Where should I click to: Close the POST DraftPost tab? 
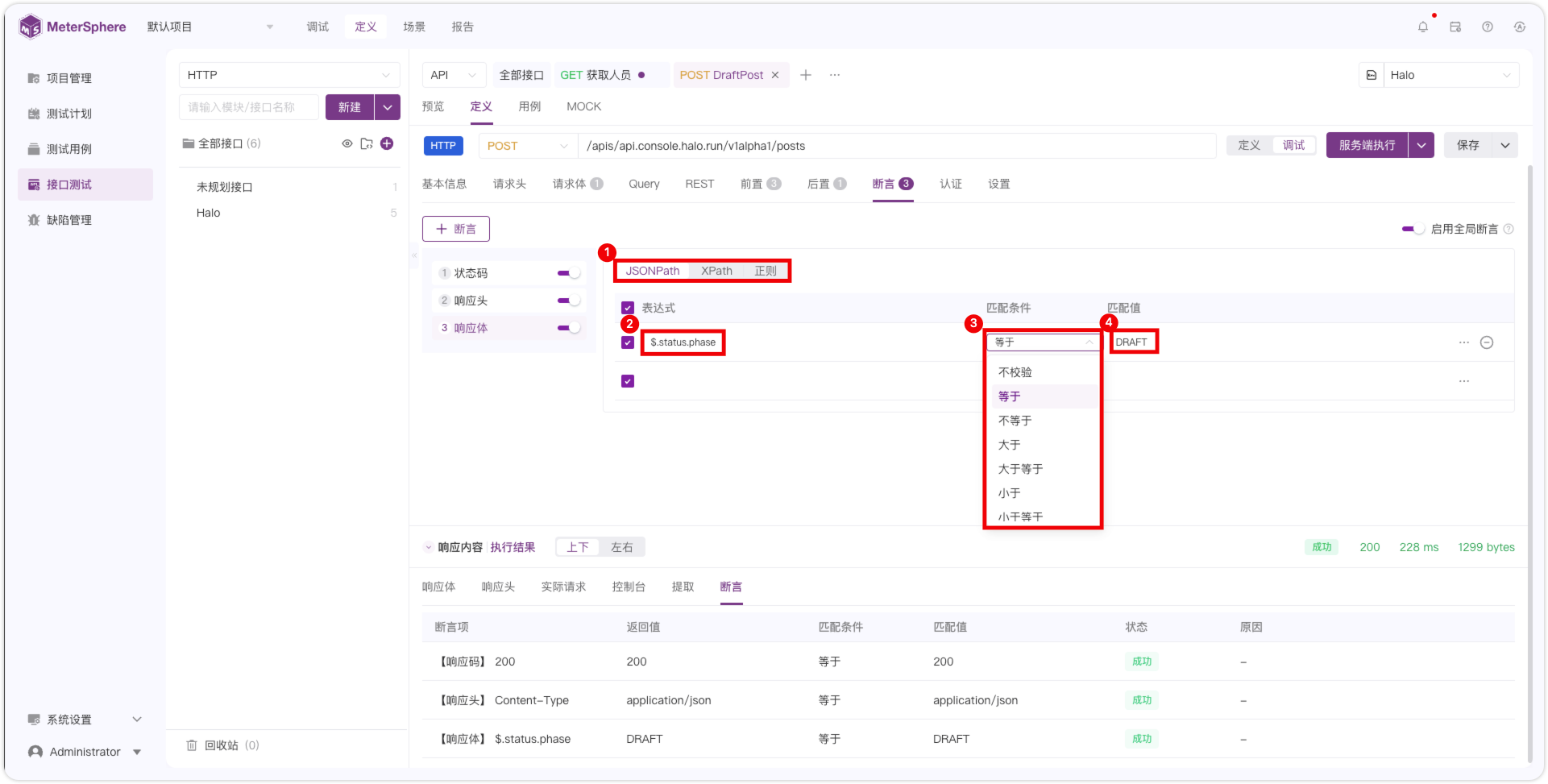(x=775, y=75)
